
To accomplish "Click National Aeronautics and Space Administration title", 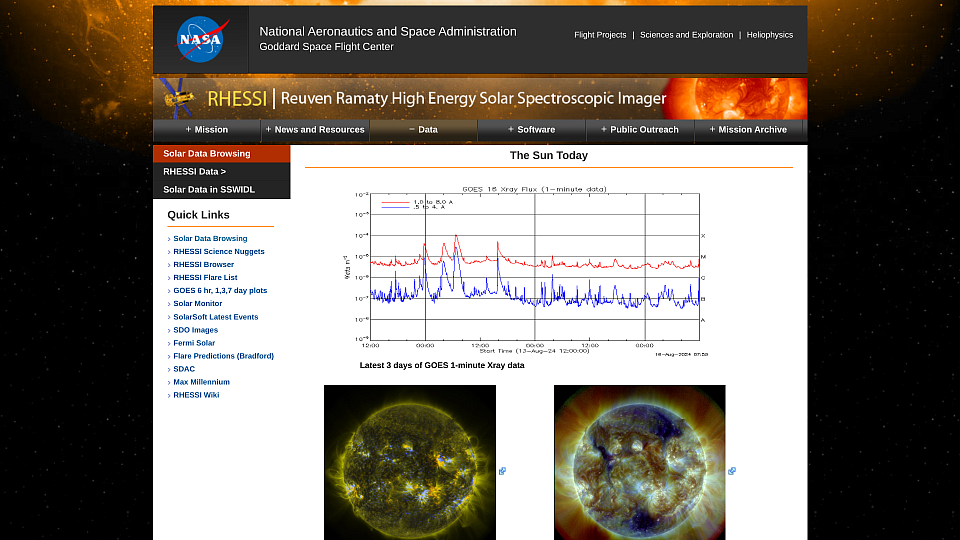I will (x=388, y=31).
